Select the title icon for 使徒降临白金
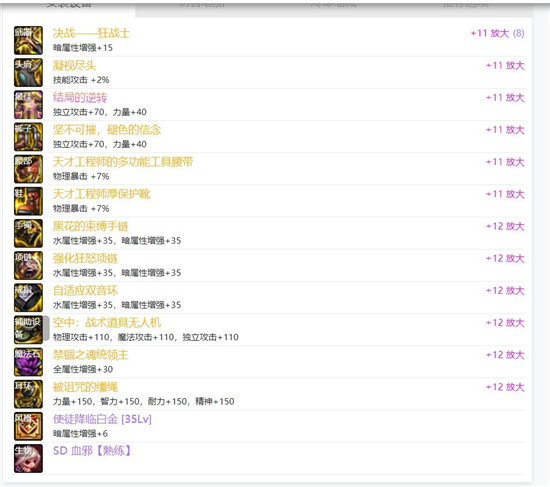Image resolution: width=550 pixels, height=487 pixels. (x=28, y=426)
